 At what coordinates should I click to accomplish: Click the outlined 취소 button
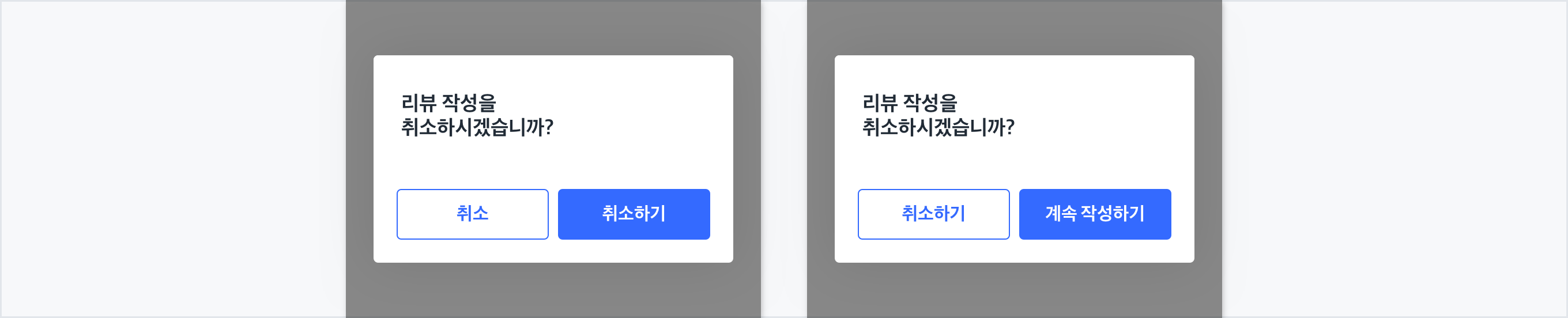472,214
